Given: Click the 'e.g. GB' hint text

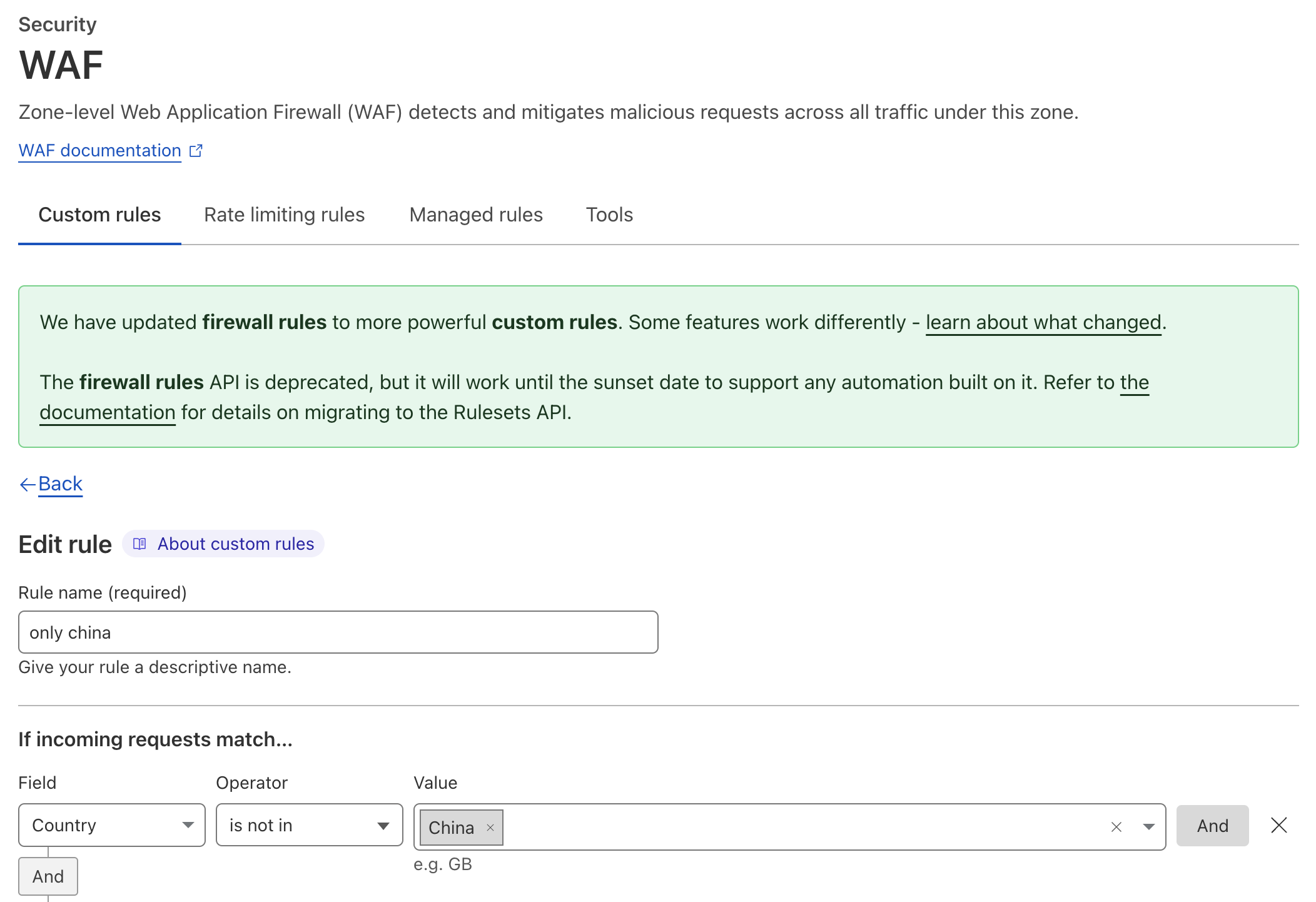Looking at the screenshot, I should [443, 864].
